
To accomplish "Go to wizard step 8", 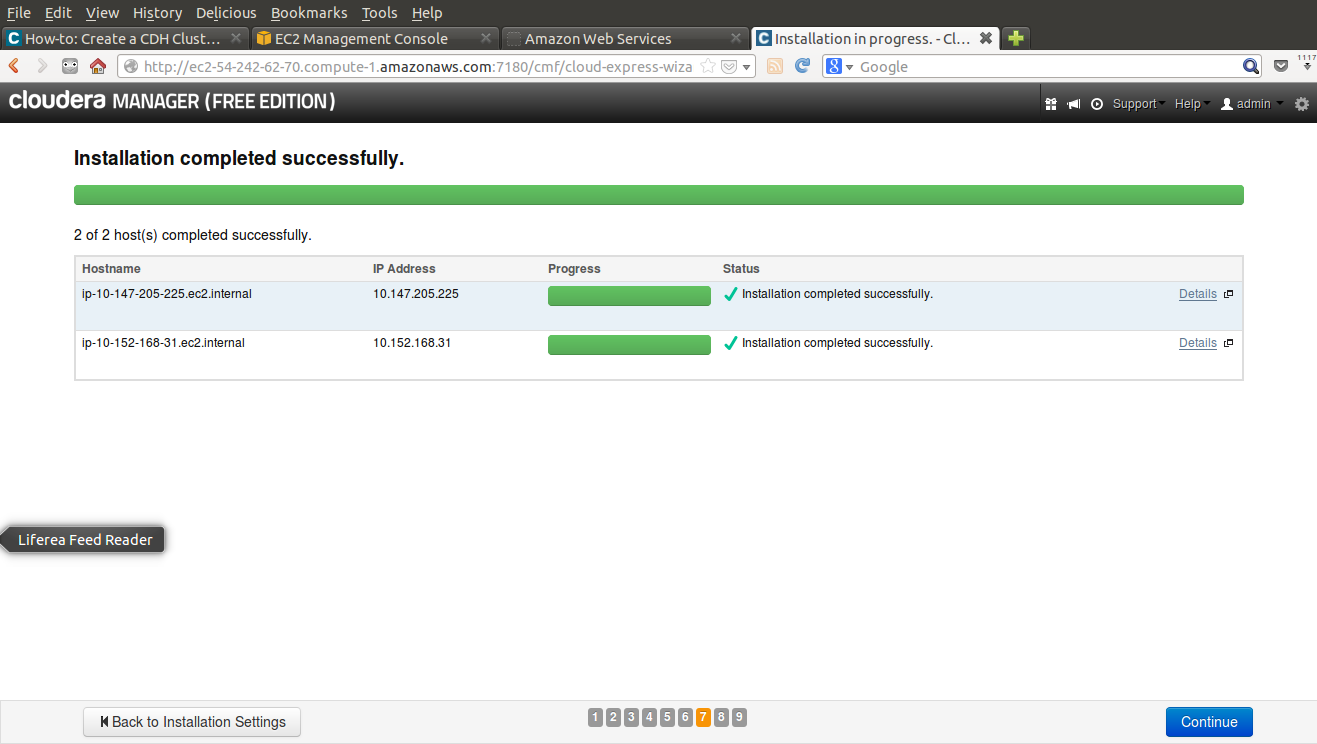I will coord(722,717).
